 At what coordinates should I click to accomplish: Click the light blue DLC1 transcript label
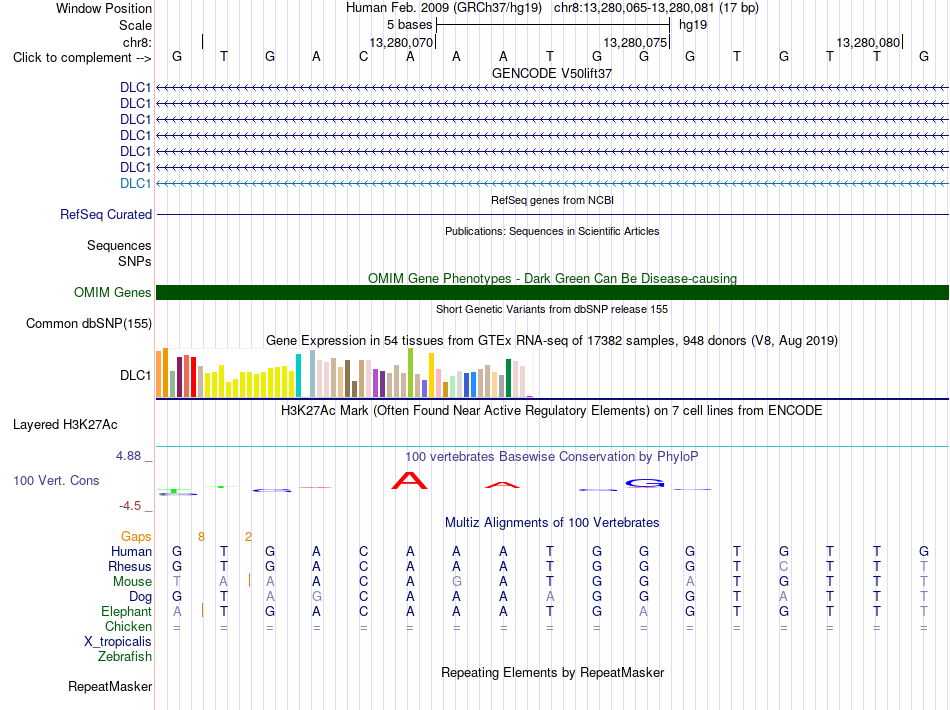pos(136,184)
